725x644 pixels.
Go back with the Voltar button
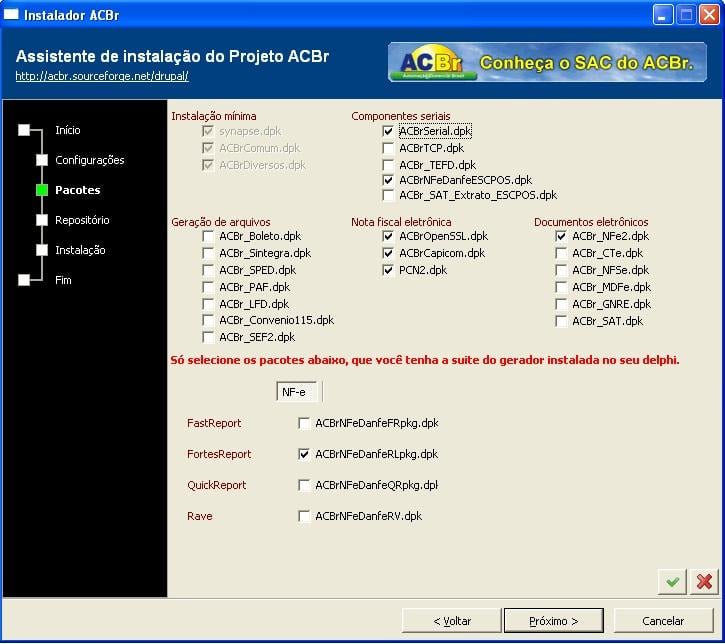452,621
